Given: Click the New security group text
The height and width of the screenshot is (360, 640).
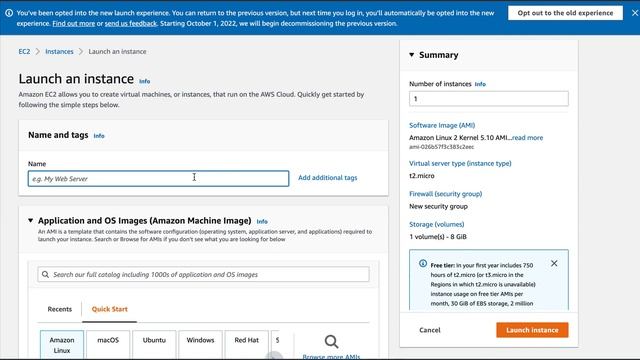Looking at the screenshot, I should point(438,207).
